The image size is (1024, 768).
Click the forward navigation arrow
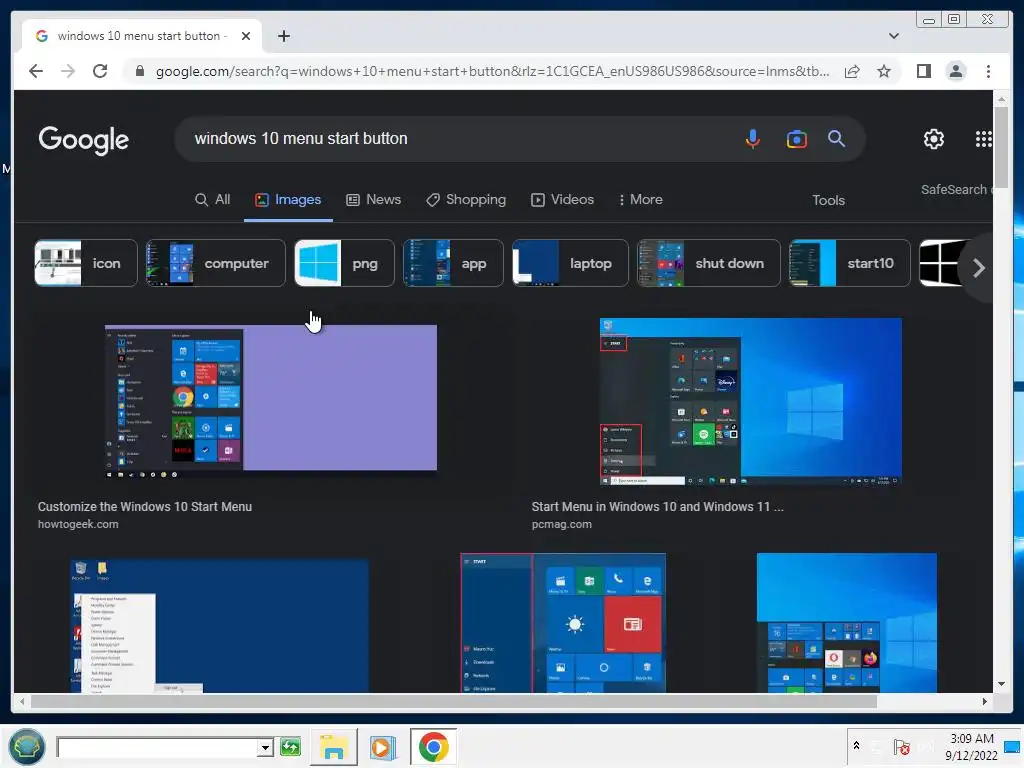(x=68, y=71)
